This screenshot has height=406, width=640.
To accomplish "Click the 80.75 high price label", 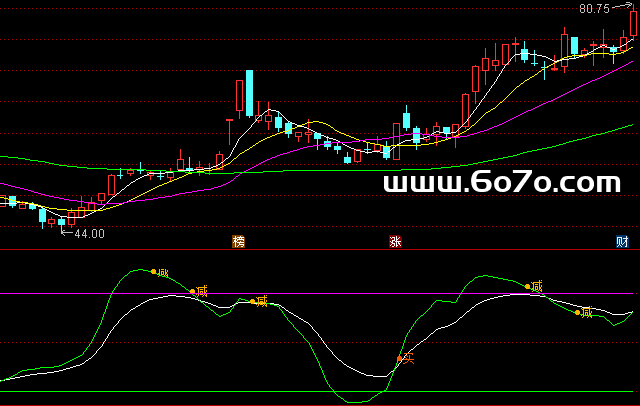I will [594, 9].
